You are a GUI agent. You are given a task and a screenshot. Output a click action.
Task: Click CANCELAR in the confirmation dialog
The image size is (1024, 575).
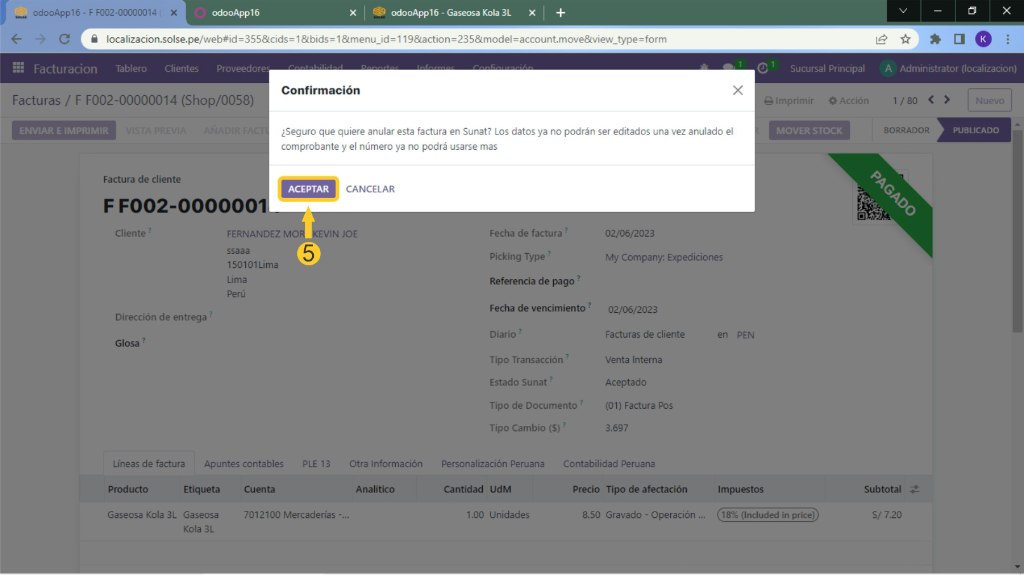click(x=370, y=189)
